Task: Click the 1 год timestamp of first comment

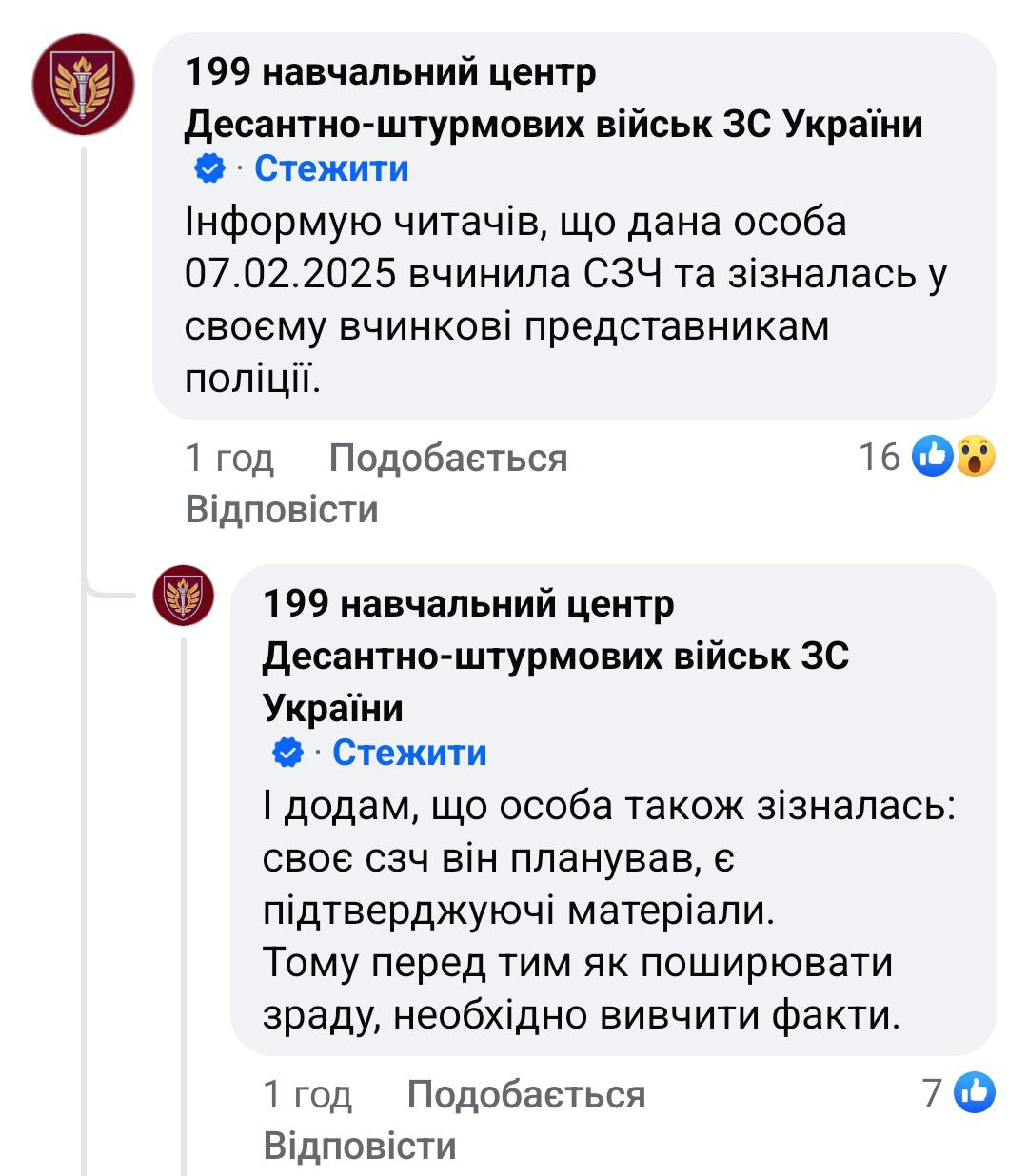Action: point(228,458)
